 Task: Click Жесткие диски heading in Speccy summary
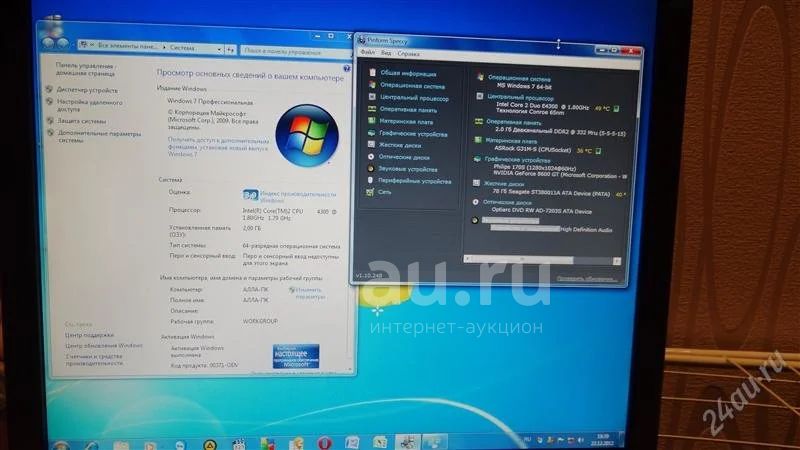[504, 184]
